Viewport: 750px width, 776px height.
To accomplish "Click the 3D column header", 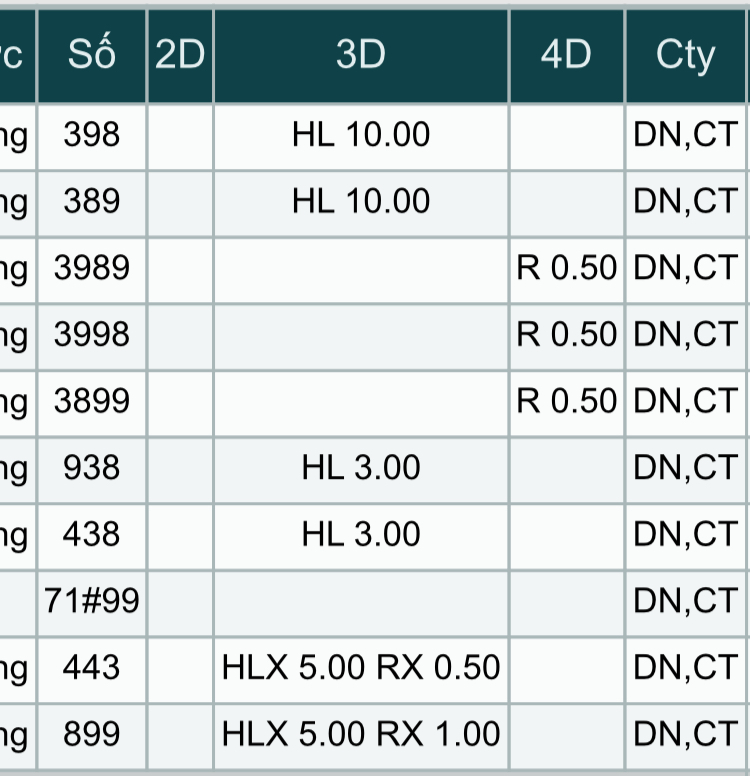I will [361, 56].
